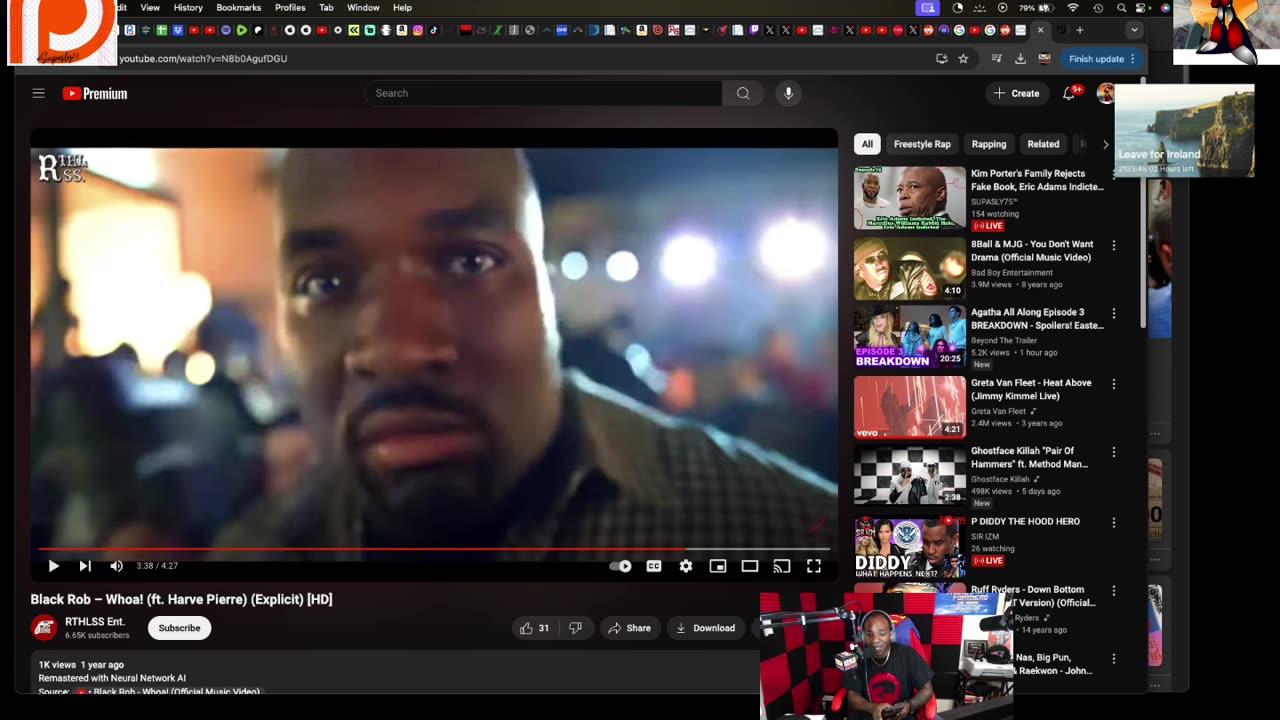The height and width of the screenshot is (720, 1280).
Task: Open options for Nas, Big Pun video
Action: coord(1114,659)
